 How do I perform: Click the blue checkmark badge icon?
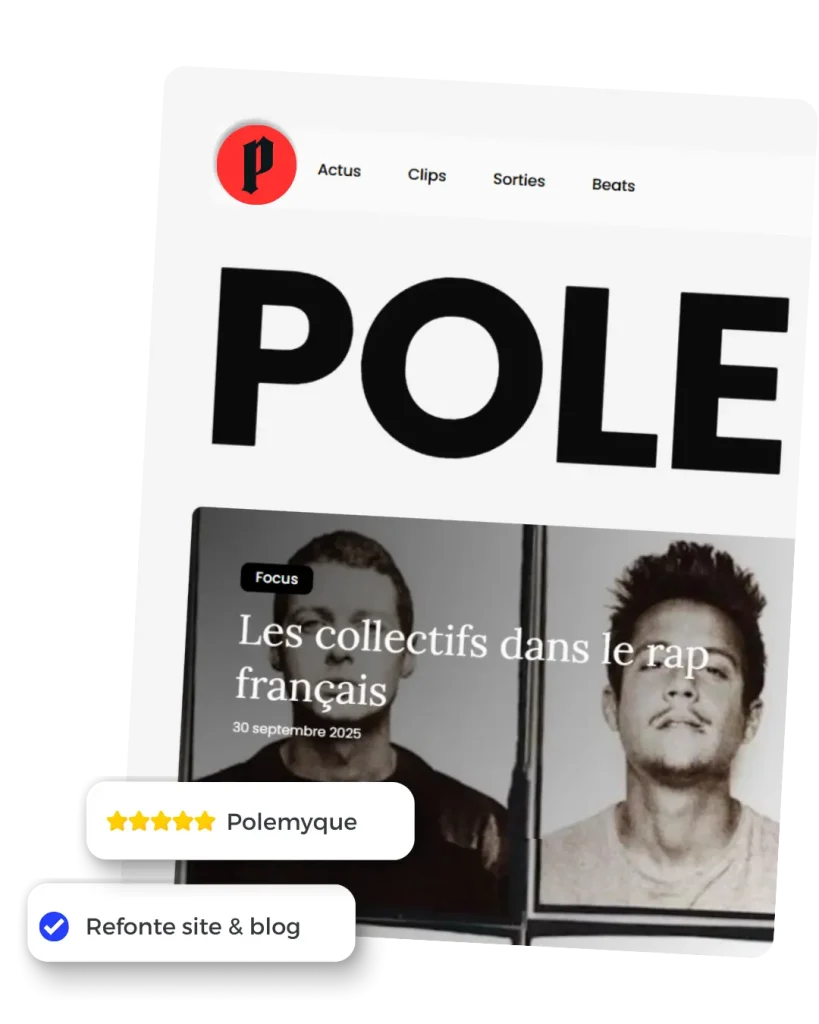click(x=54, y=926)
